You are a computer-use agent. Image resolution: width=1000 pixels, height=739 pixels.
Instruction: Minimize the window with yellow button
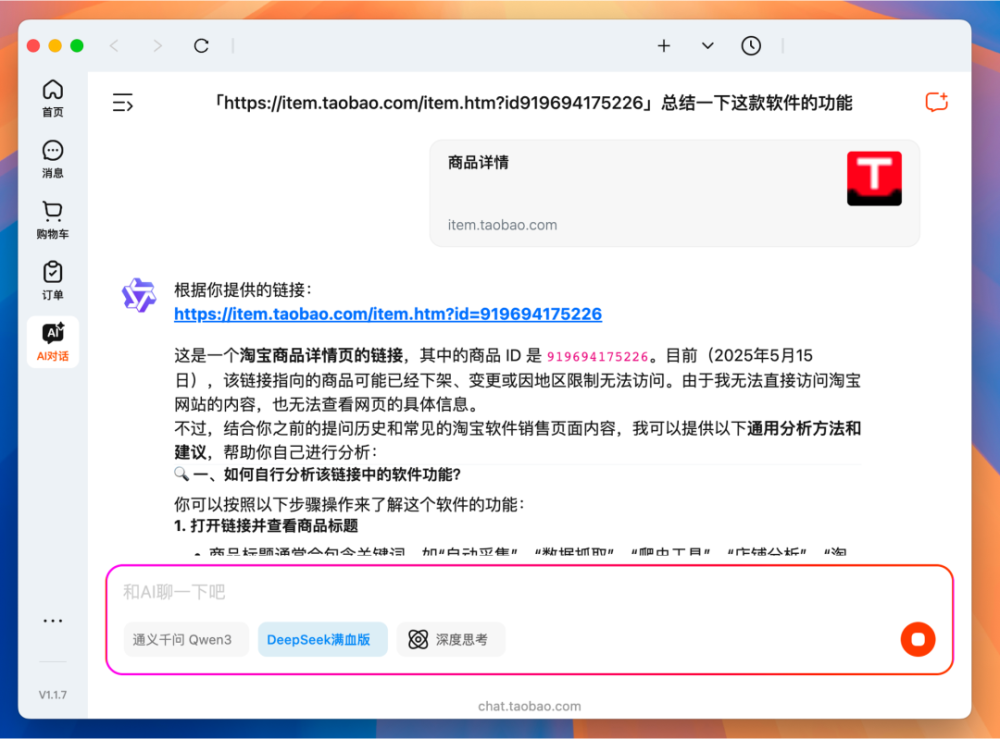pos(55,46)
